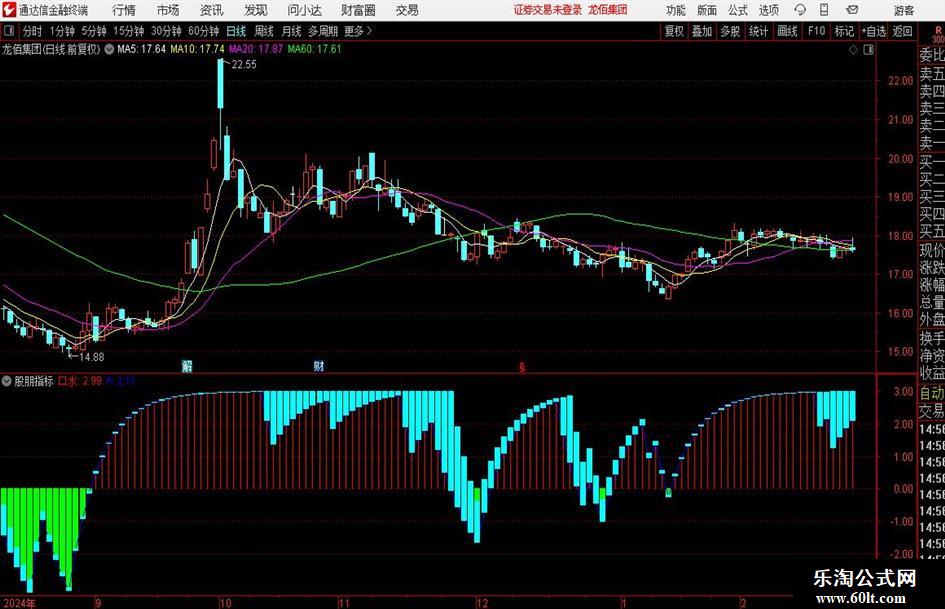Image resolution: width=945 pixels, height=609 pixels.
Task: Open the 问小达 menu
Action: coord(304,10)
